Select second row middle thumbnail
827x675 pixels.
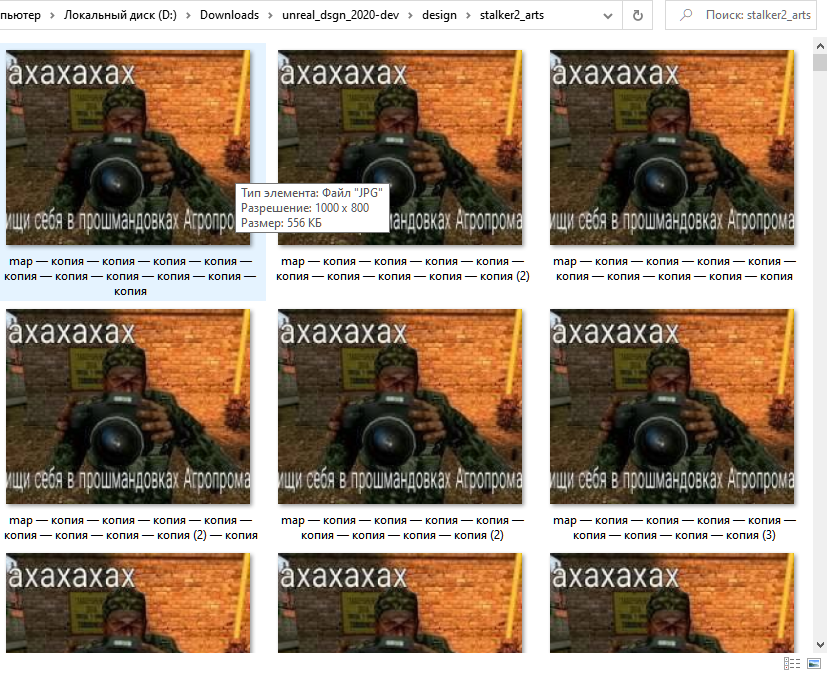point(400,406)
